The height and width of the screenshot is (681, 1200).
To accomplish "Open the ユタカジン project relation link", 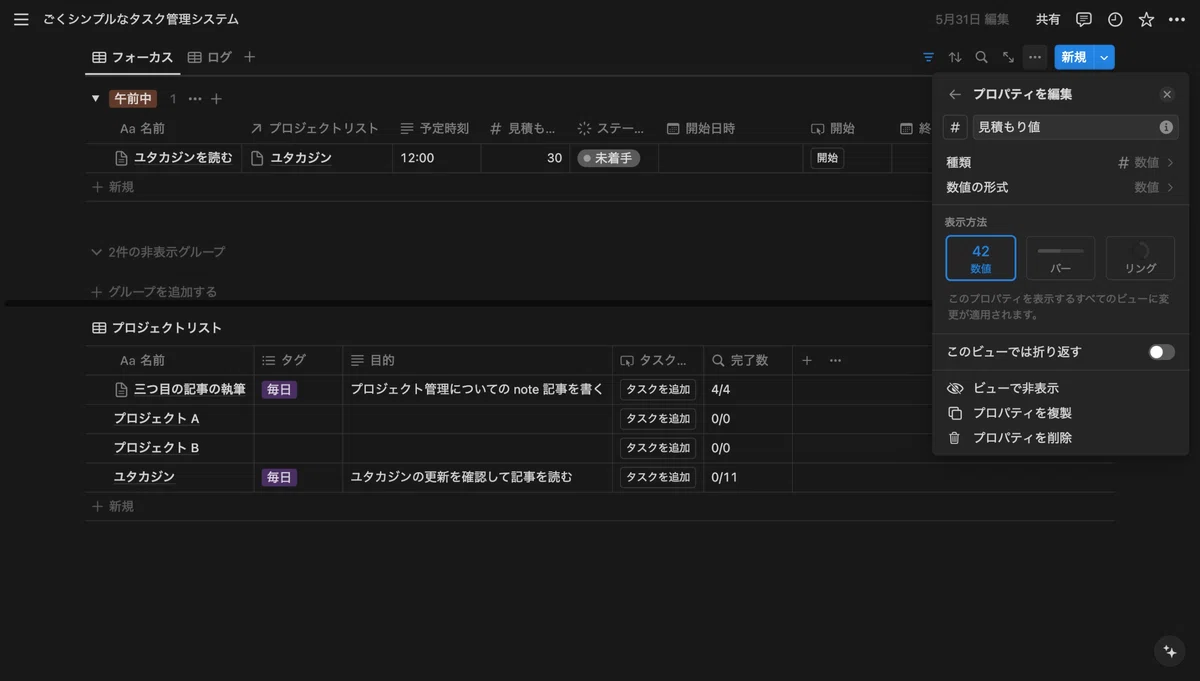I will pyautogui.click(x=301, y=158).
